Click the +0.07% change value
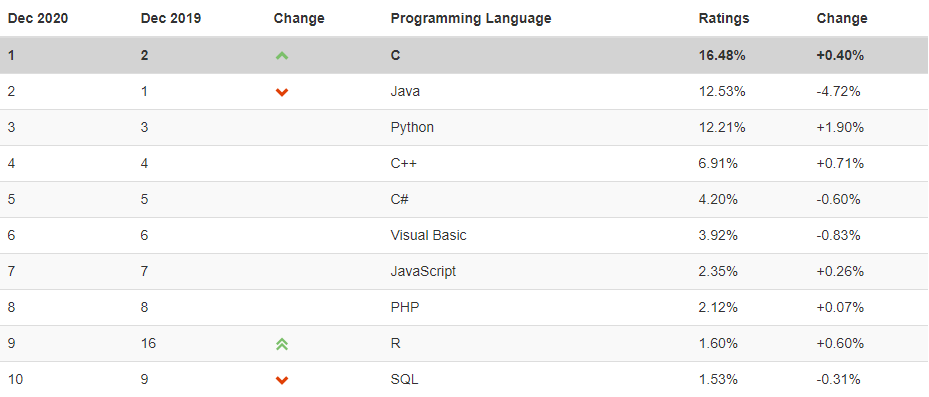The width and height of the screenshot is (929, 397). 840,308
